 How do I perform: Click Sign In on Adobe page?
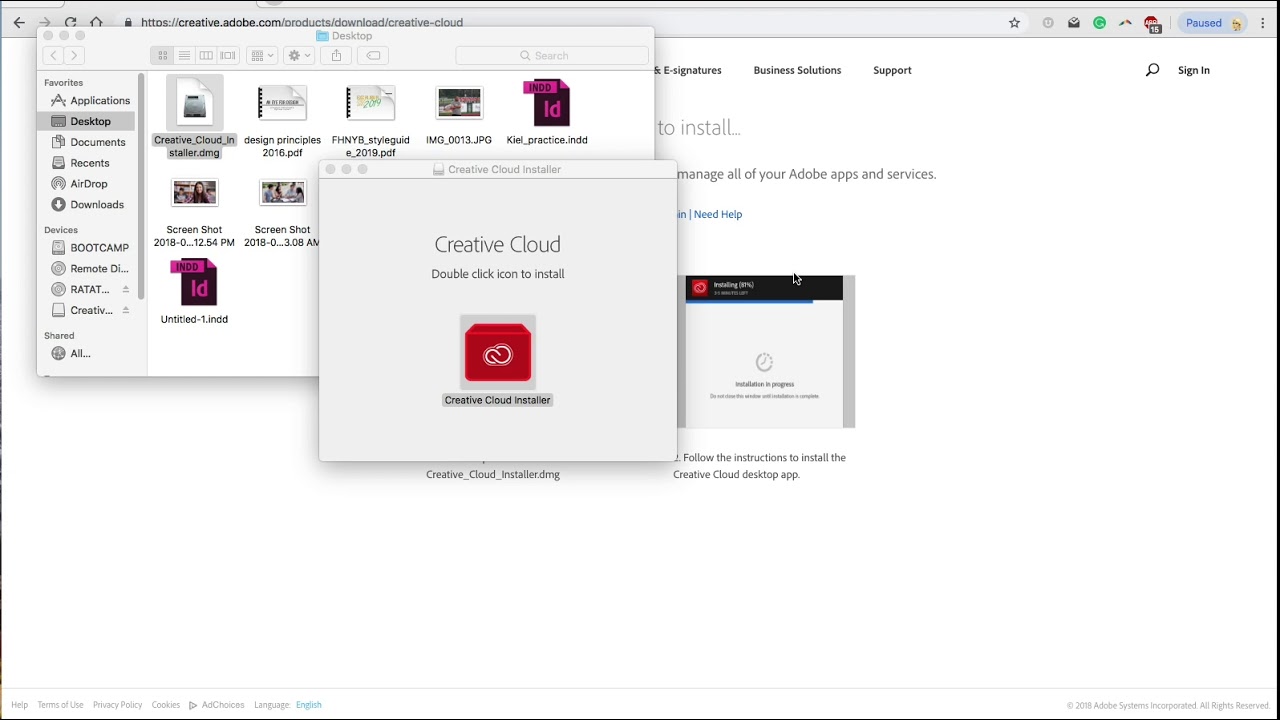1194,70
